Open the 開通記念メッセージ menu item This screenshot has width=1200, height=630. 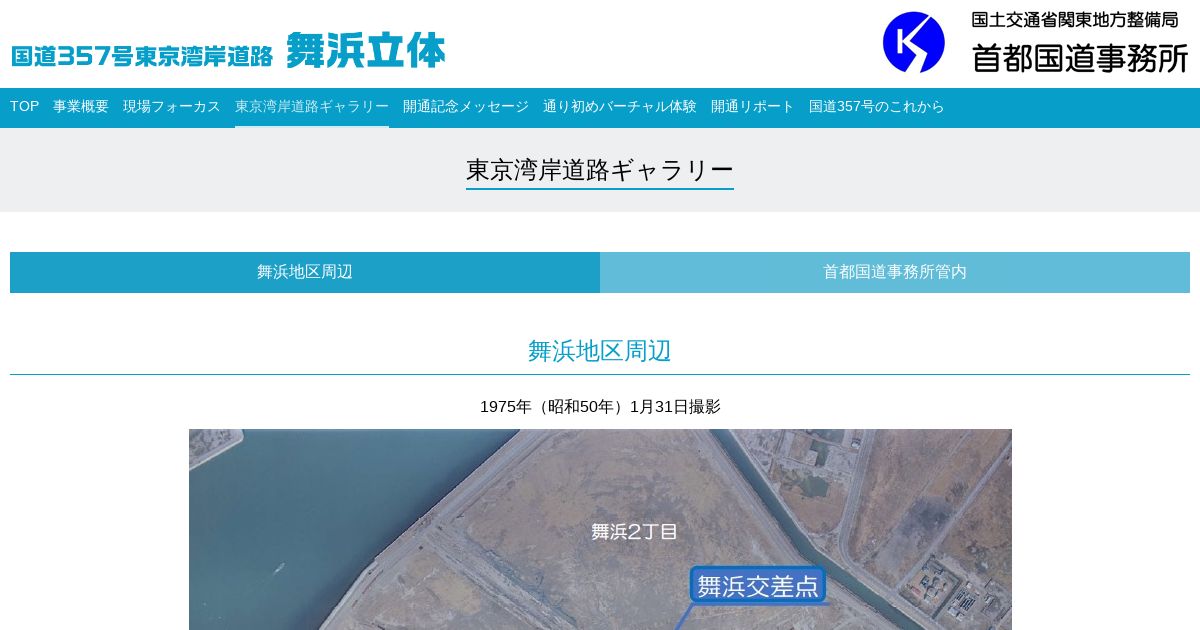click(x=466, y=106)
